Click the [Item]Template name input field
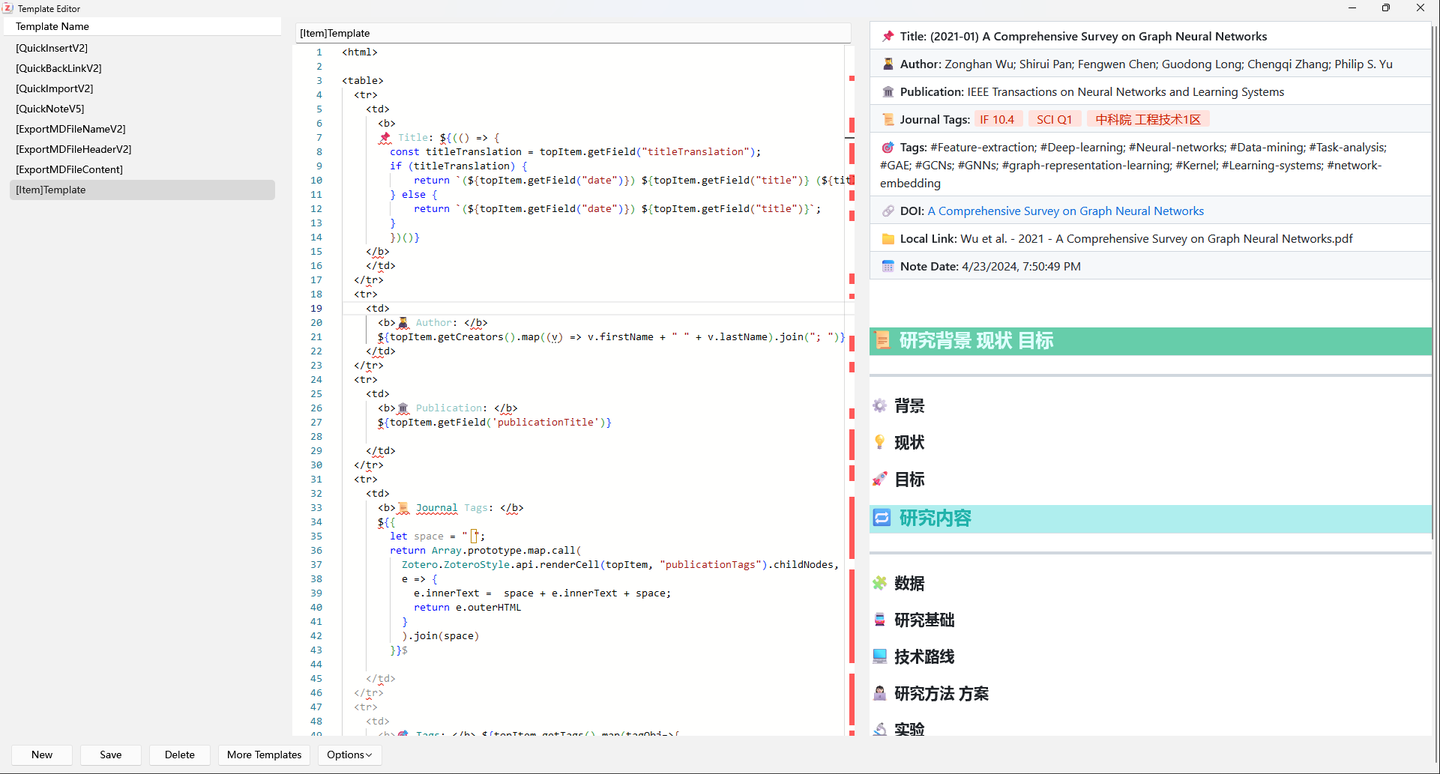Screen dimensions: 1440x774 pos(574,33)
